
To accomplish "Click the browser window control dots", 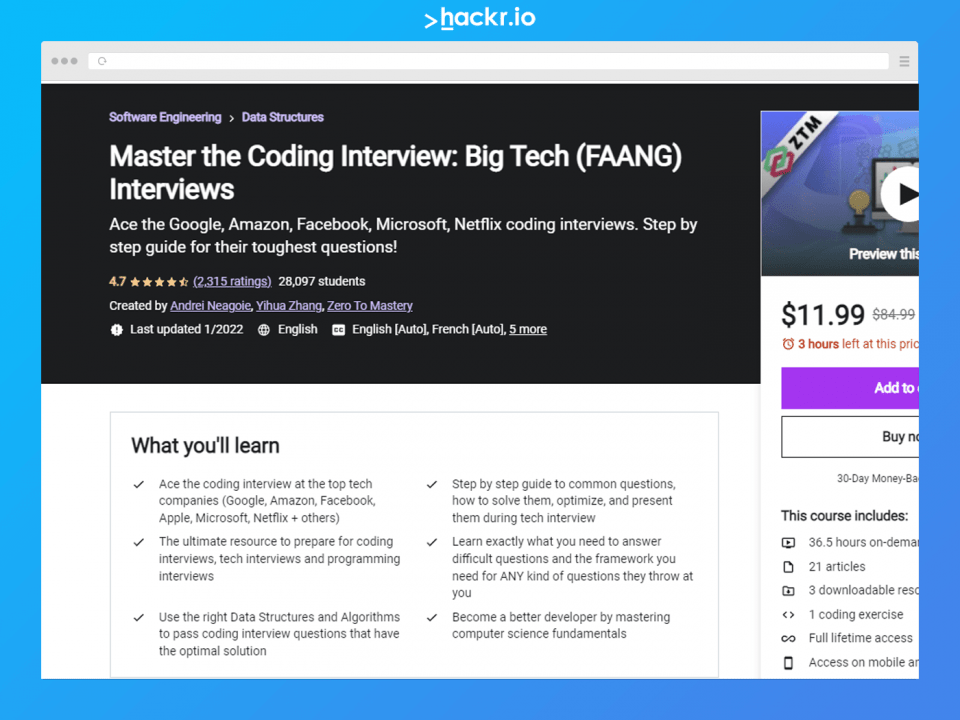I will click(x=65, y=61).
